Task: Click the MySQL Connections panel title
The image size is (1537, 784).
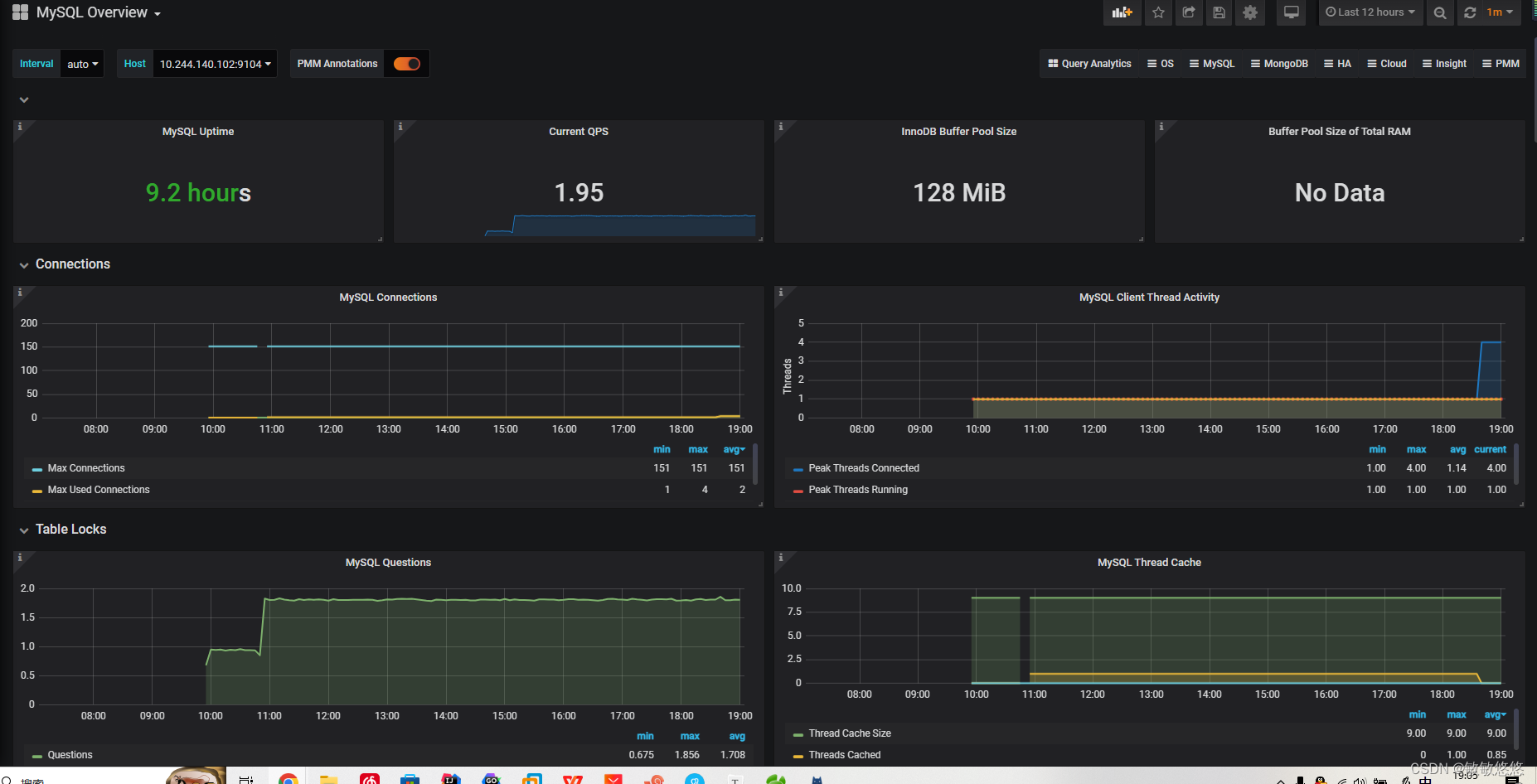Action: [388, 298]
